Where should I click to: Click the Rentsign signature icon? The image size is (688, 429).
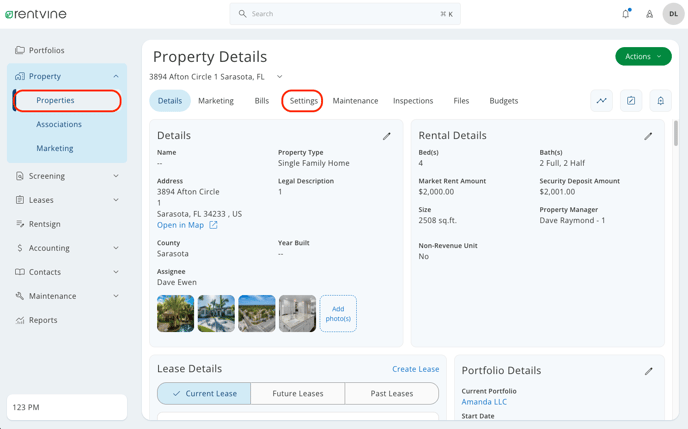coord(20,224)
